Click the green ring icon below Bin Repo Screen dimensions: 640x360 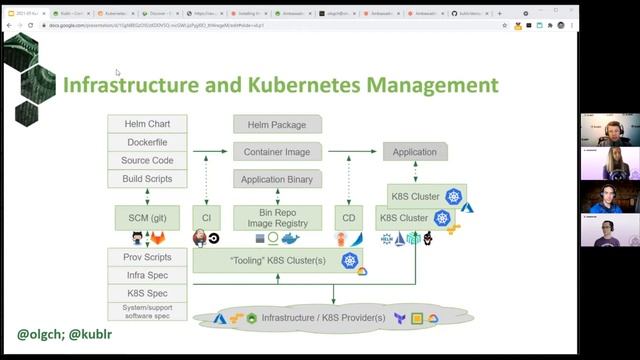tap(273, 238)
